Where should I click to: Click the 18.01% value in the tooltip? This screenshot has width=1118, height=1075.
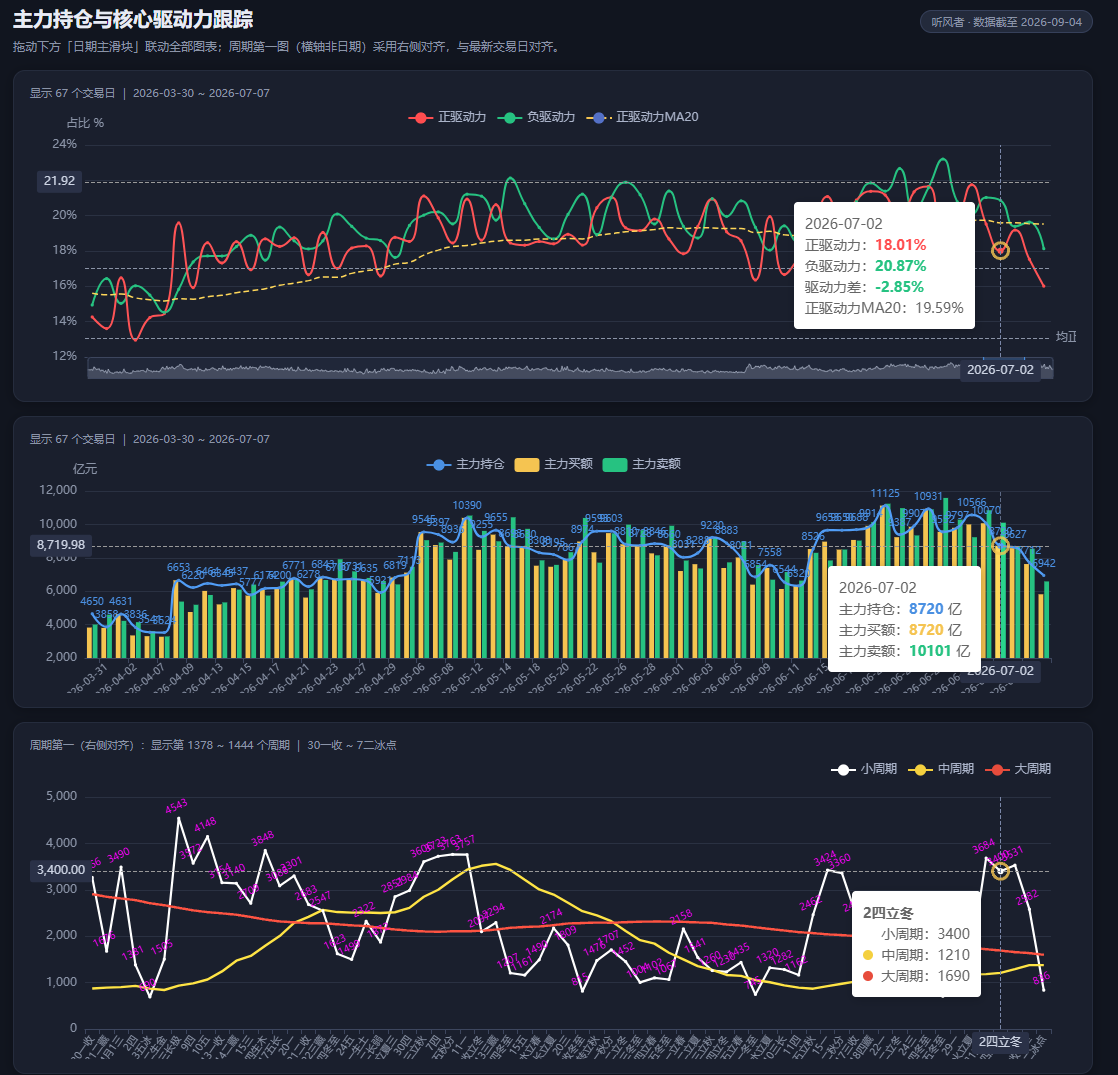click(x=901, y=245)
